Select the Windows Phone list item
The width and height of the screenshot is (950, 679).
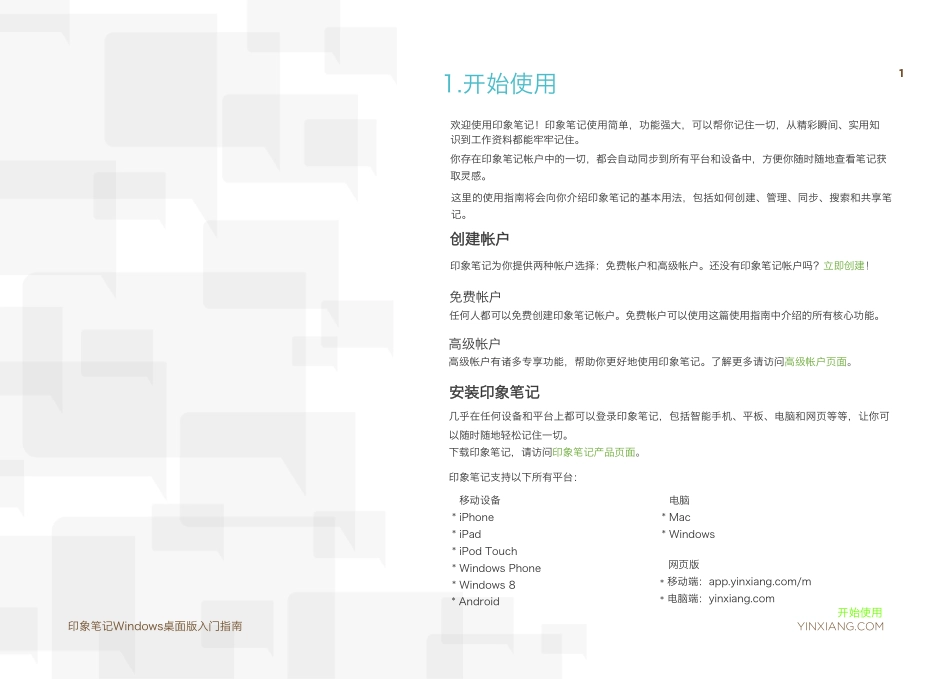coord(500,568)
